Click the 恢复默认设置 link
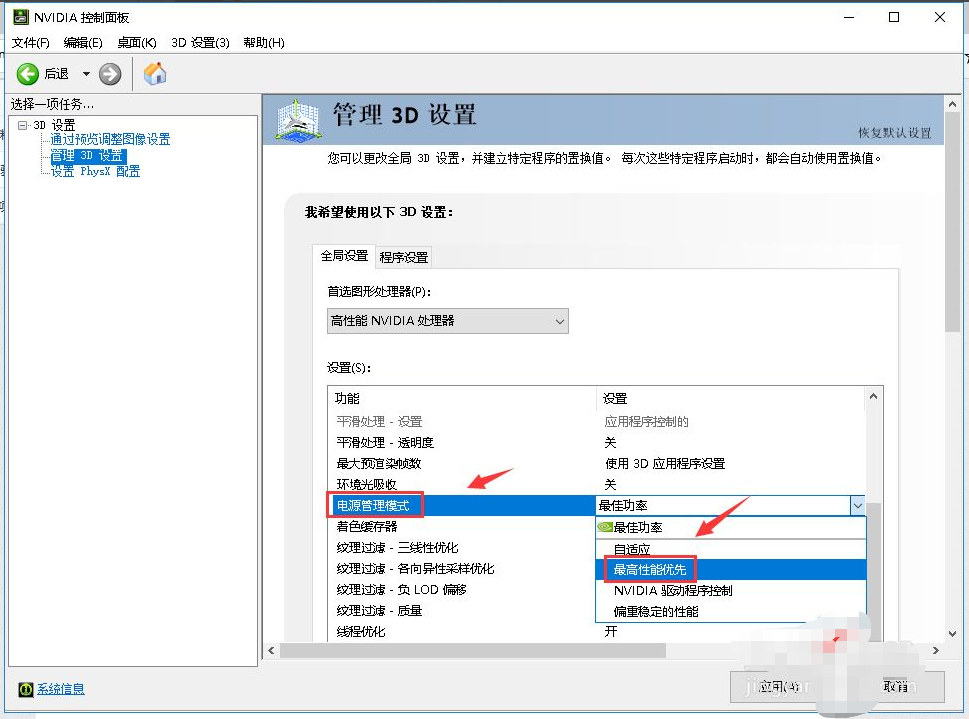 [894, 133]
